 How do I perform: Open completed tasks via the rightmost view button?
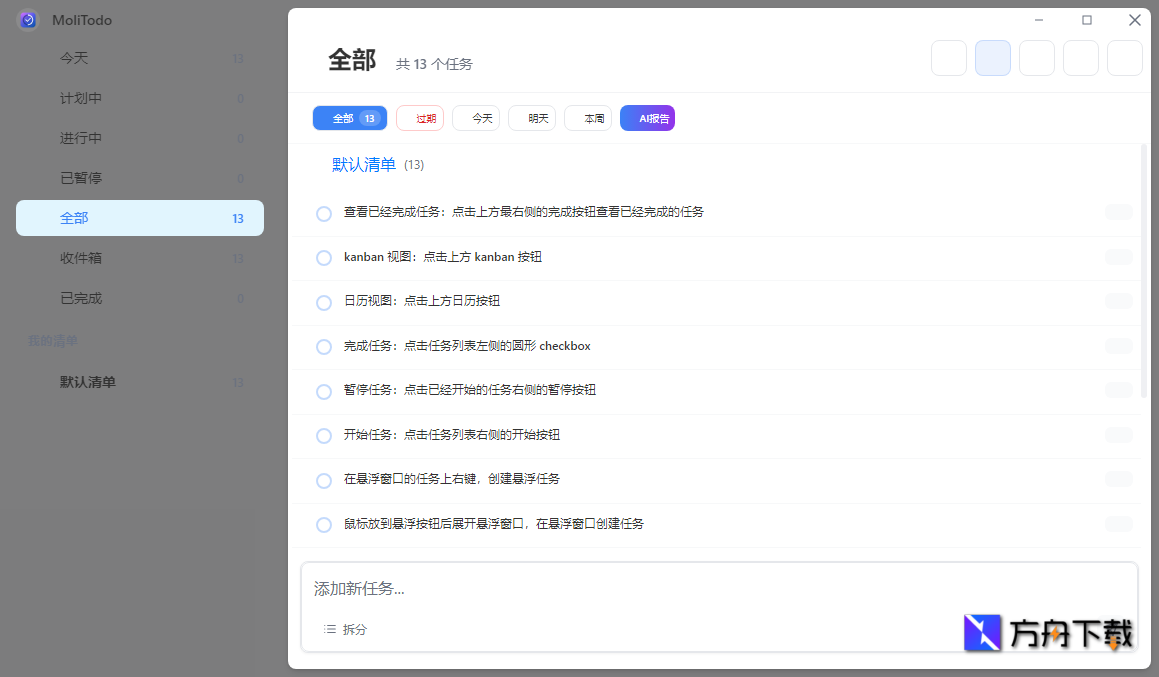[x=1124, y=58]
